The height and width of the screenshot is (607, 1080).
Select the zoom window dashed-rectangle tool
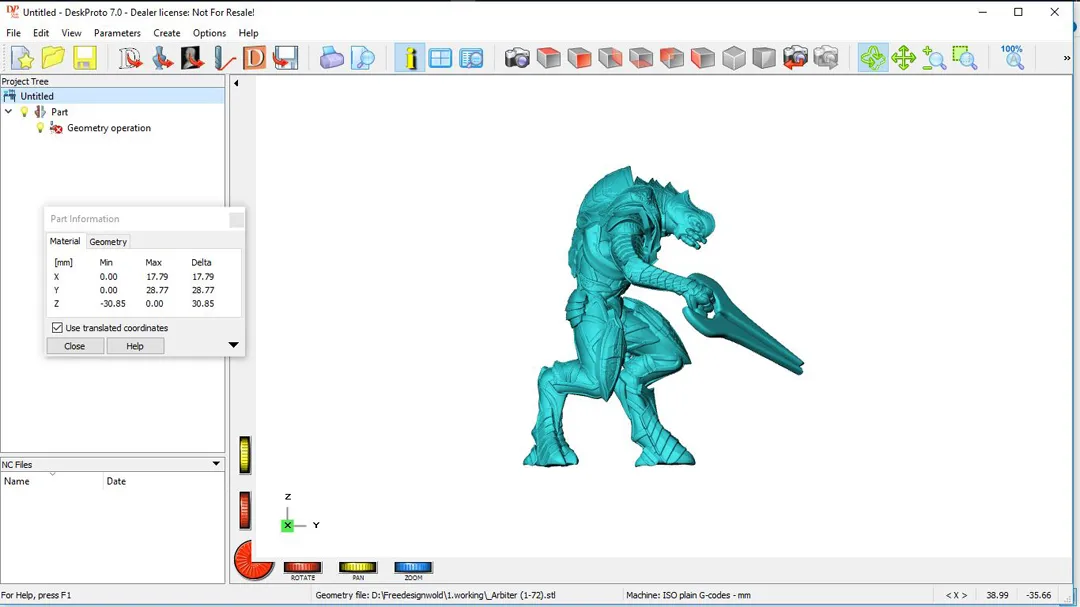(x=964, y=58)
